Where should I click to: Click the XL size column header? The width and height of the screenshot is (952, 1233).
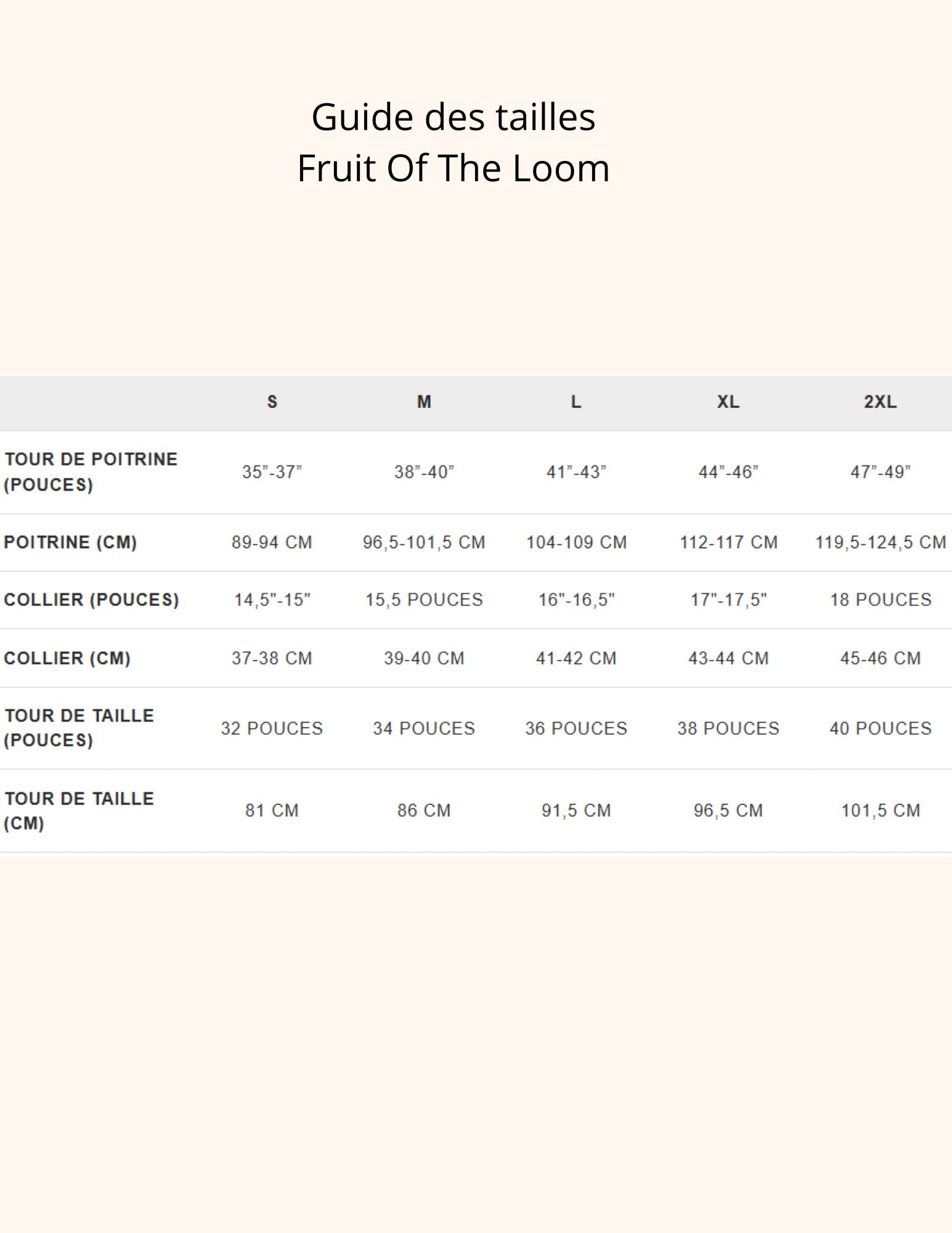[728, 402]
